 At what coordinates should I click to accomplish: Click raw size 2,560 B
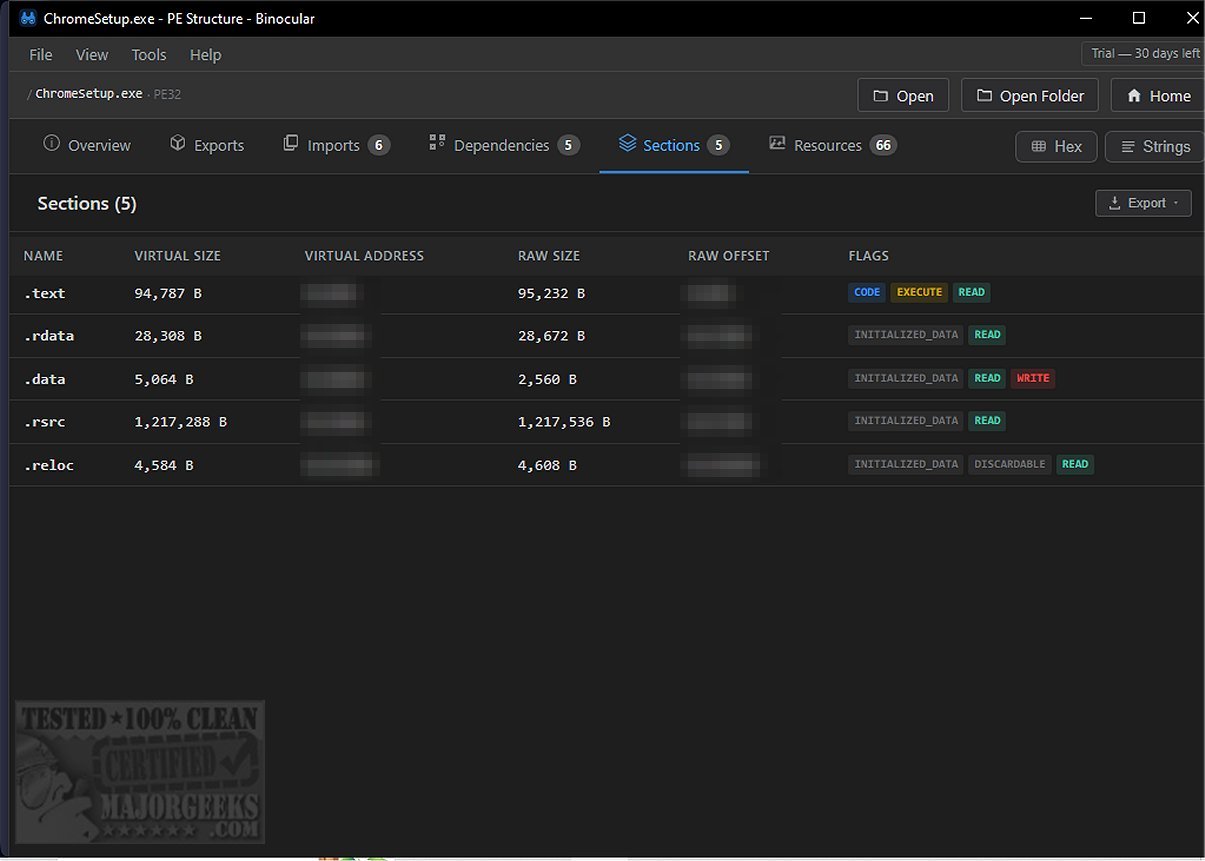coord(547,379)
